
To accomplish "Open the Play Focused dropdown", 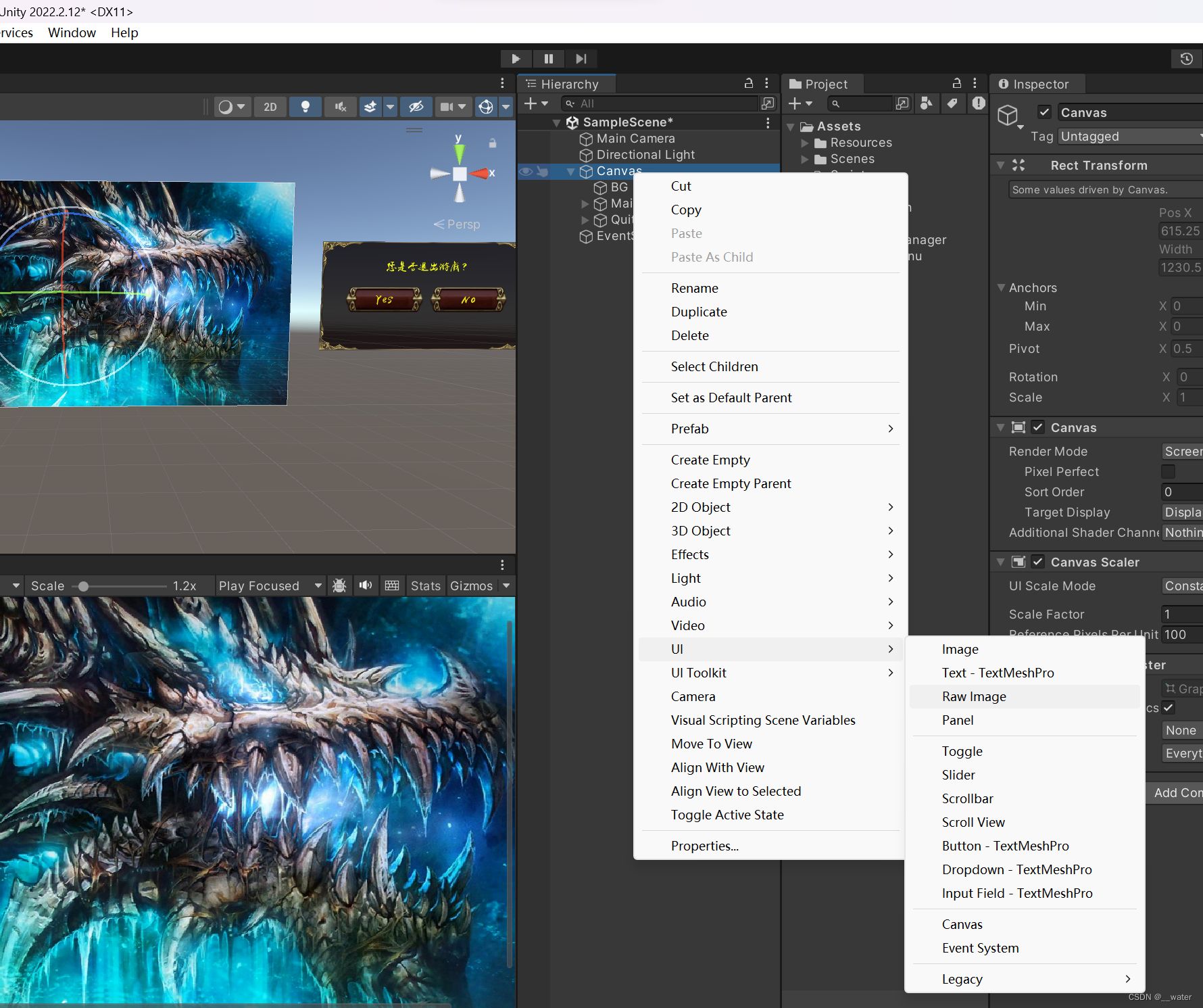I will coord(270,585).
